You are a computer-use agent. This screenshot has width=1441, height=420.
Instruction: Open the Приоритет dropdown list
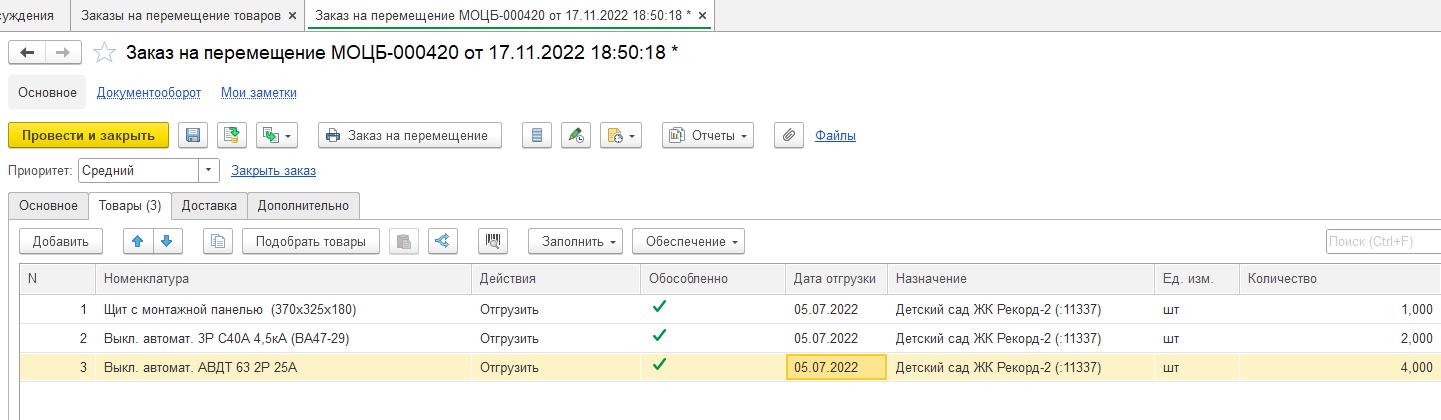point(209,171)
